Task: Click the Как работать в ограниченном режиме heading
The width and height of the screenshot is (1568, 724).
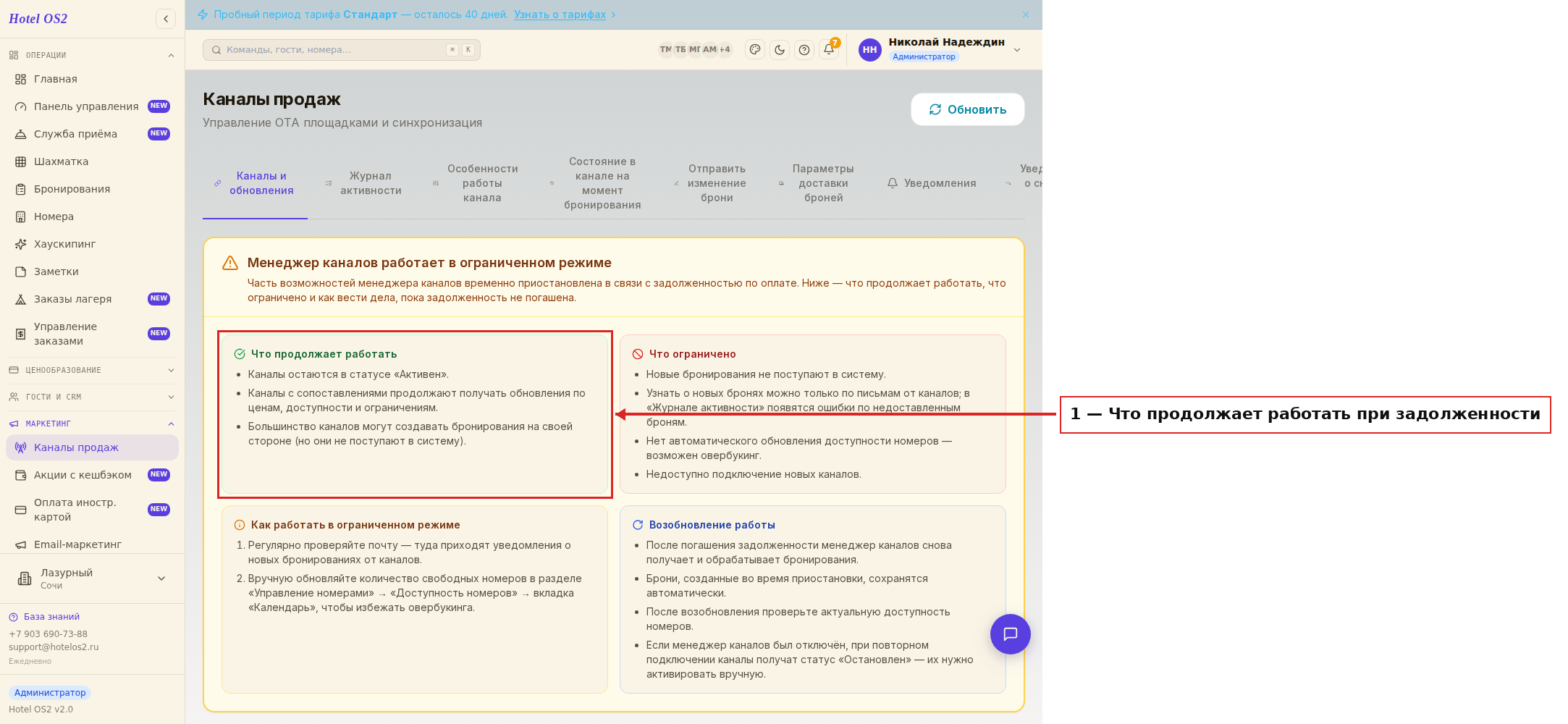Action: [355, 525]
